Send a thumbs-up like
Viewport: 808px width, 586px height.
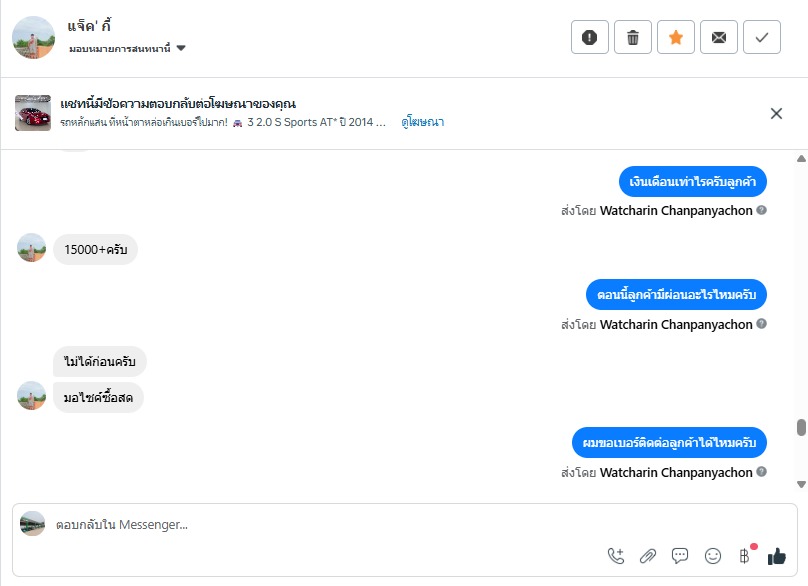pos(777,555)
